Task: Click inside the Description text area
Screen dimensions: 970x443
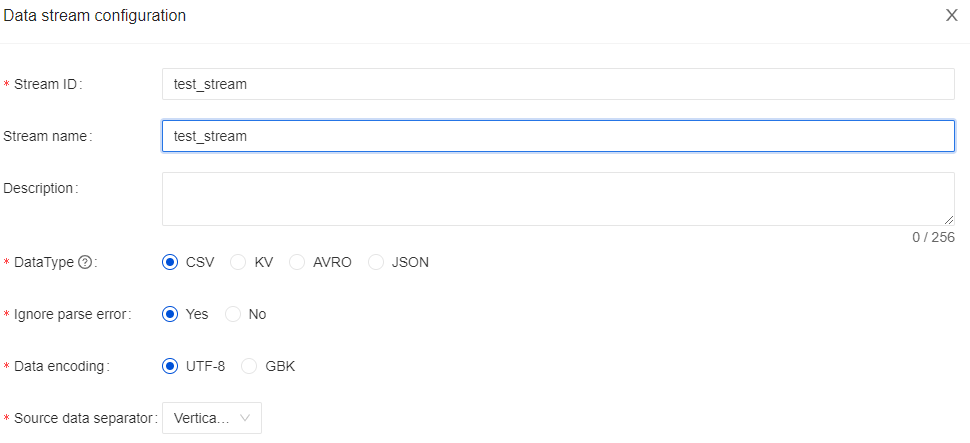Action: click(x=558, y=198)
